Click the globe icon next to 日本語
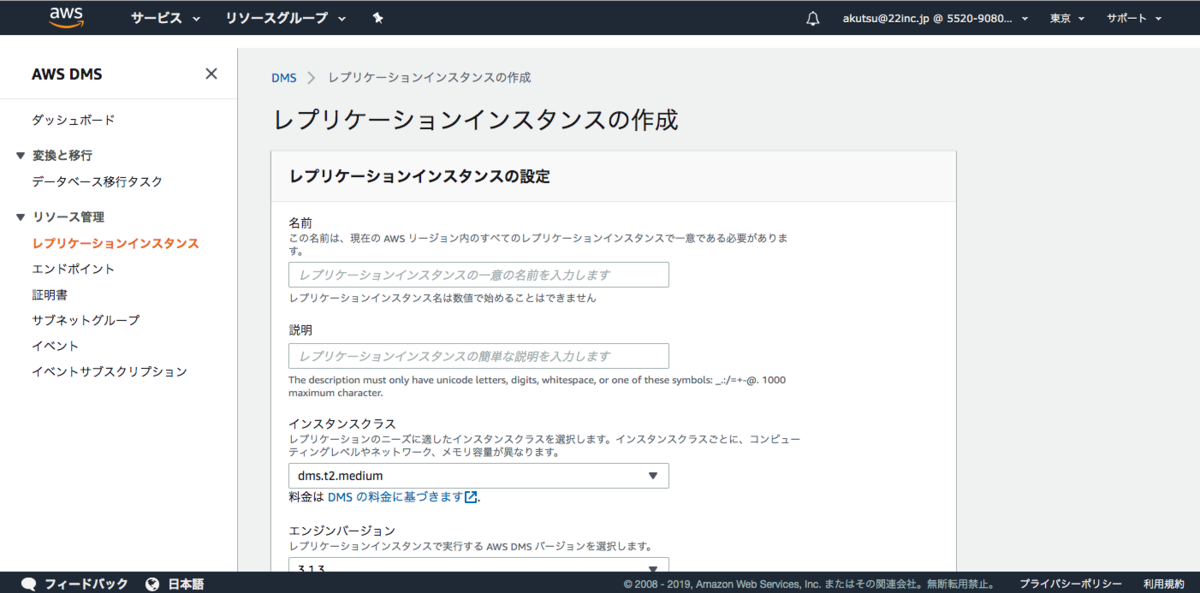This screenshot has height=593, width=1200. [152, 583]
